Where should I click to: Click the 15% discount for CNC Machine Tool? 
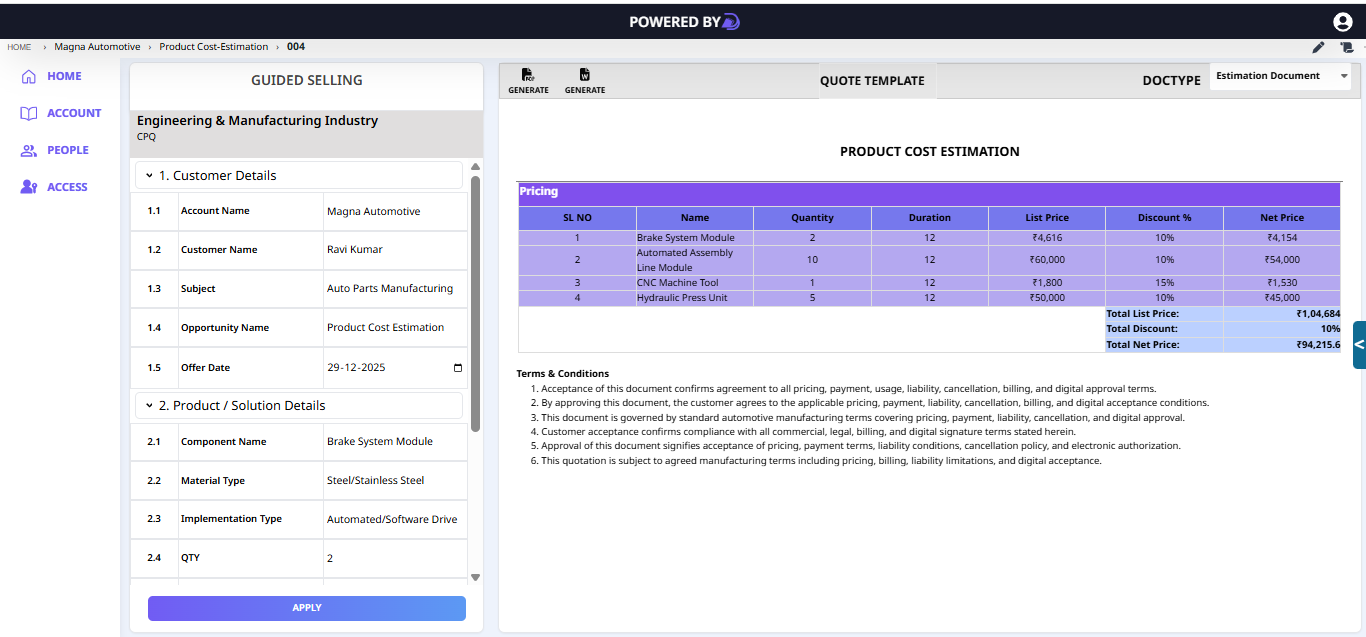pyautogui.click(x=1164, y=283)
